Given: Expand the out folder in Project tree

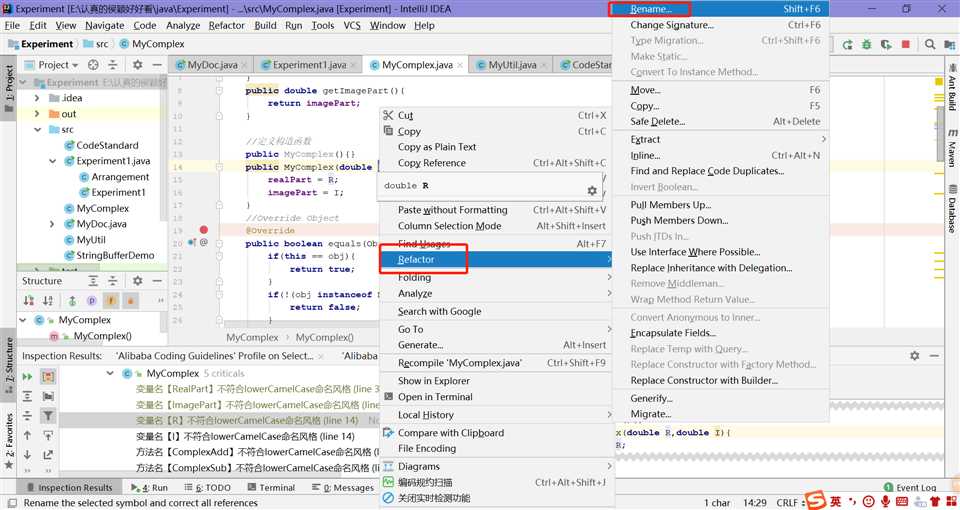Looking at the screenshot, I should [37, 114].
